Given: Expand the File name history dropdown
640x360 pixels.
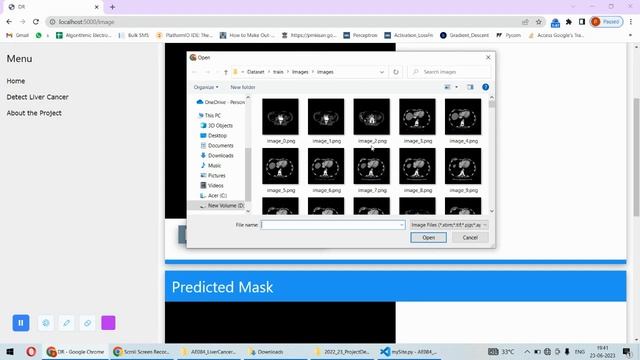Looking at the screenshot, I should [x=402, y=225].
